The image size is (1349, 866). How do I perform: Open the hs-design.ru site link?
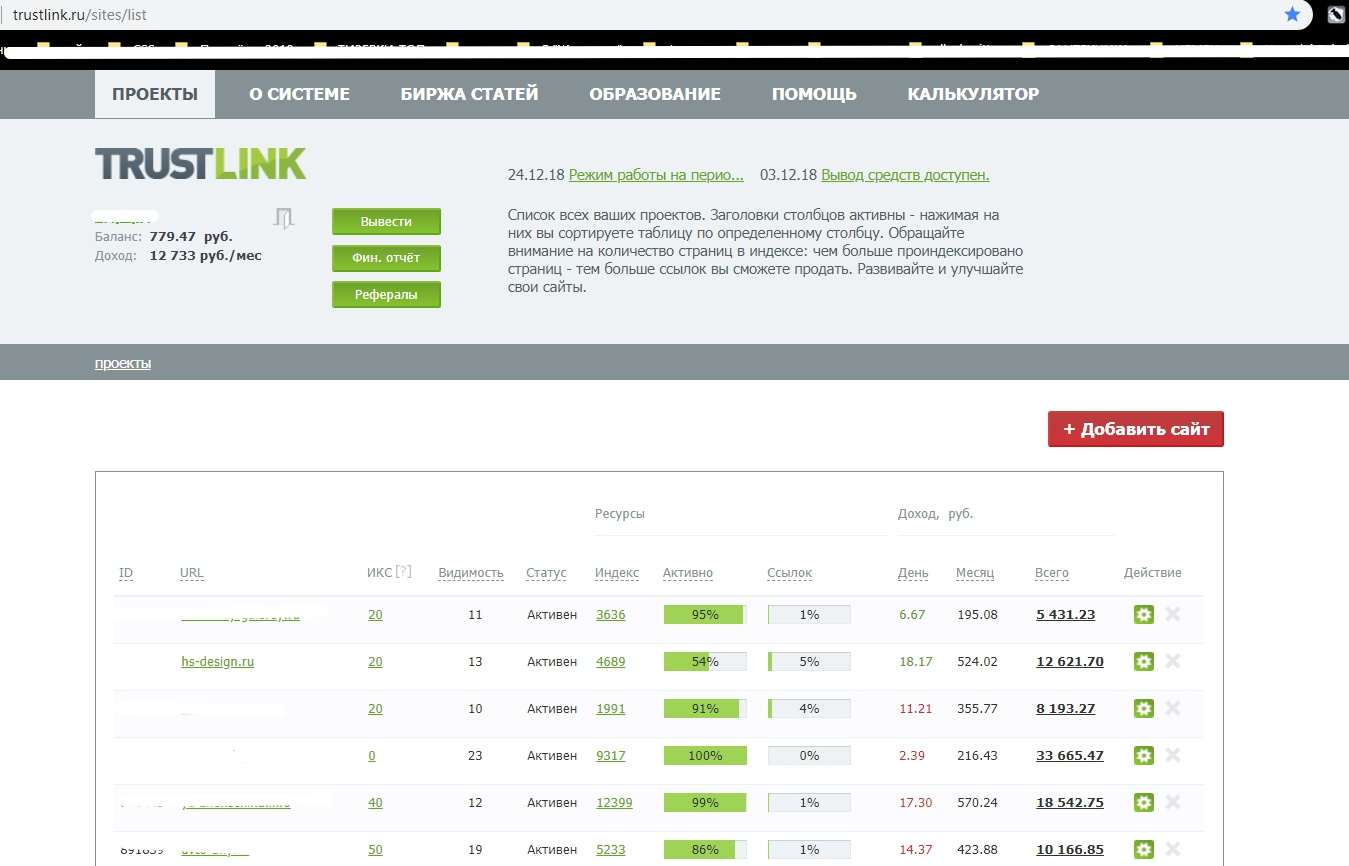(x=217, y=661)
